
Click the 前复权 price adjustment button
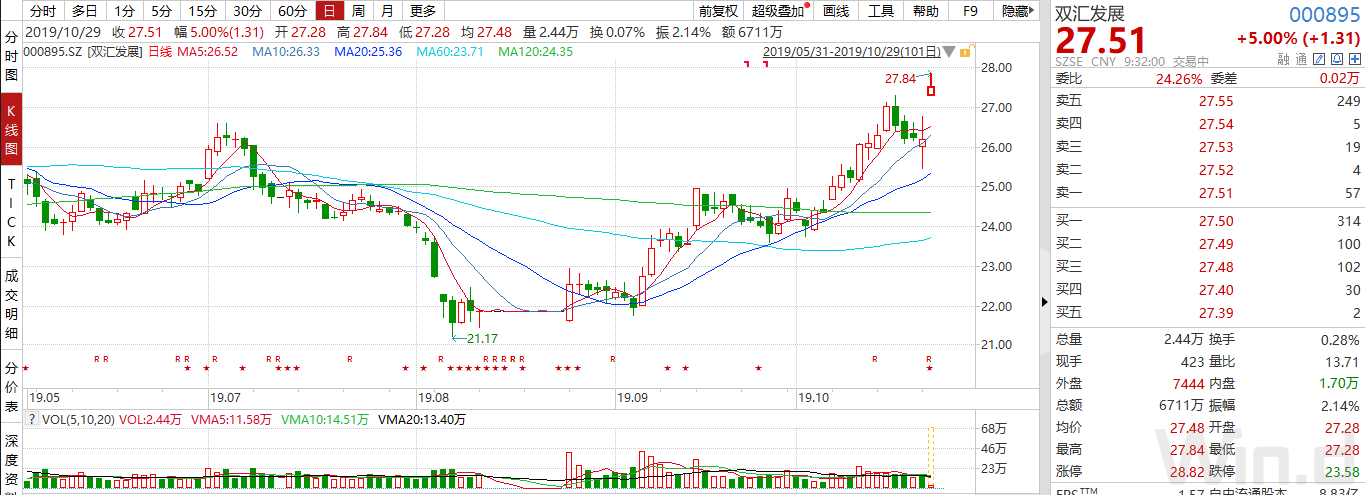pos(718,11)
